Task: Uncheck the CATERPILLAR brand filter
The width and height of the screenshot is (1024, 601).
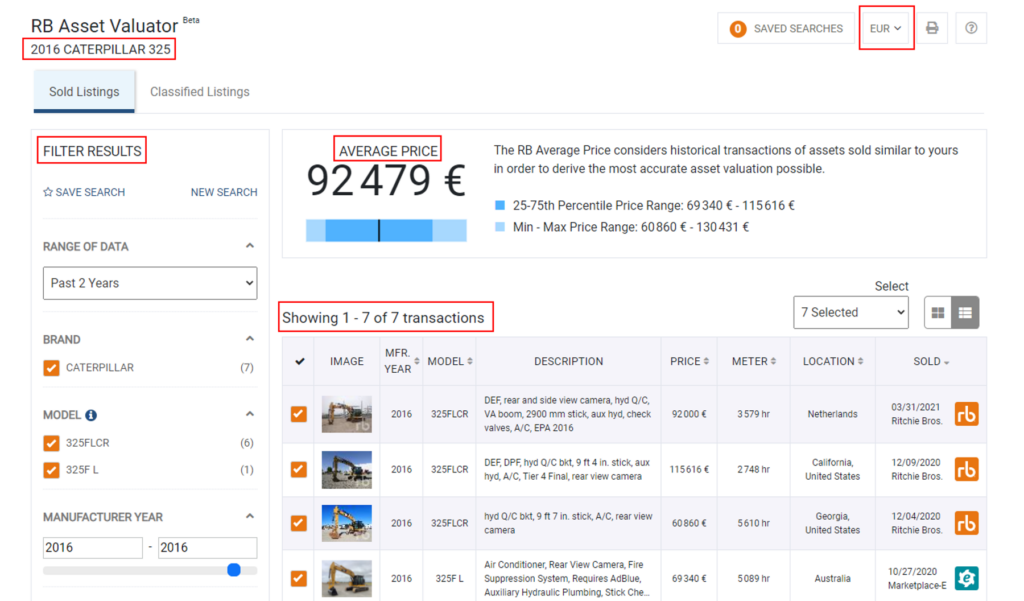Action: [51, 368]
